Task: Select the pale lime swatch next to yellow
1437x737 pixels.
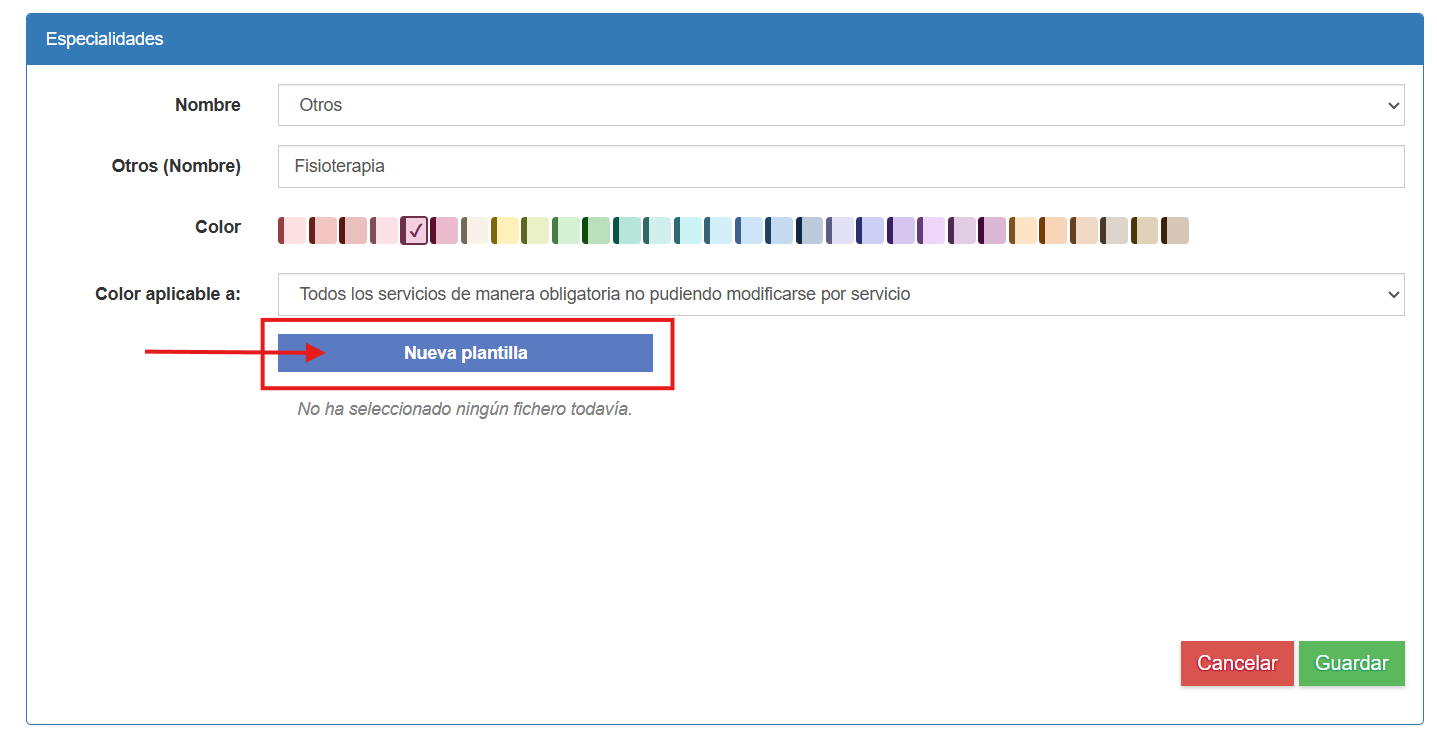Action: 536,230
